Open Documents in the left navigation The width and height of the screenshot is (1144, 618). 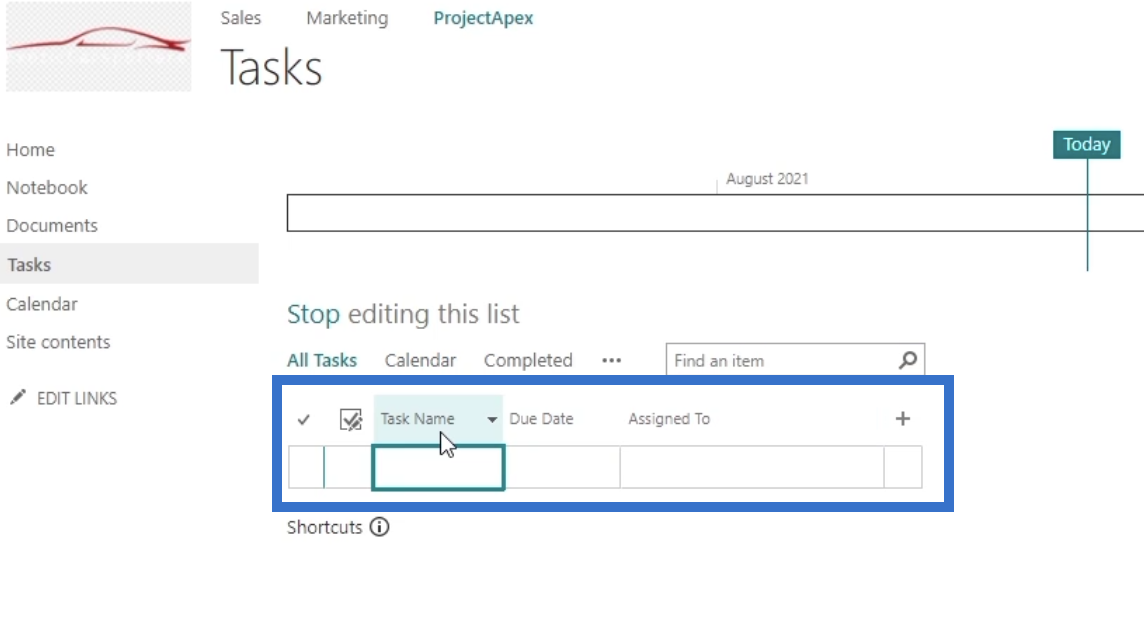[52, 225]
